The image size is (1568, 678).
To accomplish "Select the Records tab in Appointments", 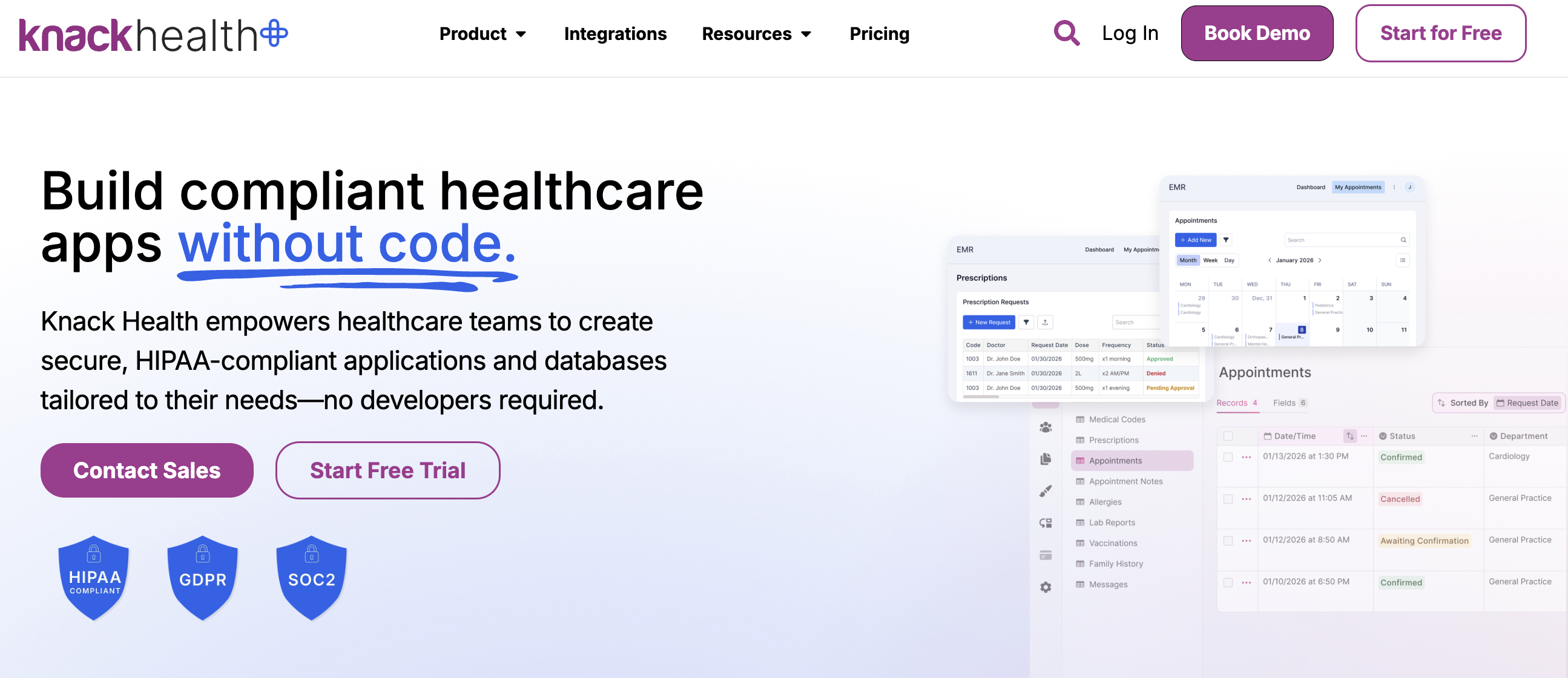I will point(1233,403).
